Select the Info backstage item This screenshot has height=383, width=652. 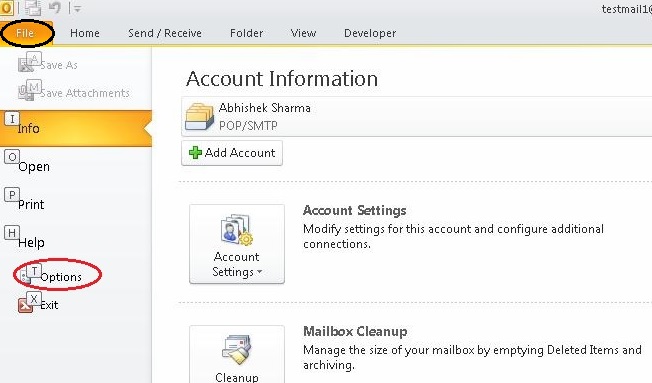tap(76, 128)
